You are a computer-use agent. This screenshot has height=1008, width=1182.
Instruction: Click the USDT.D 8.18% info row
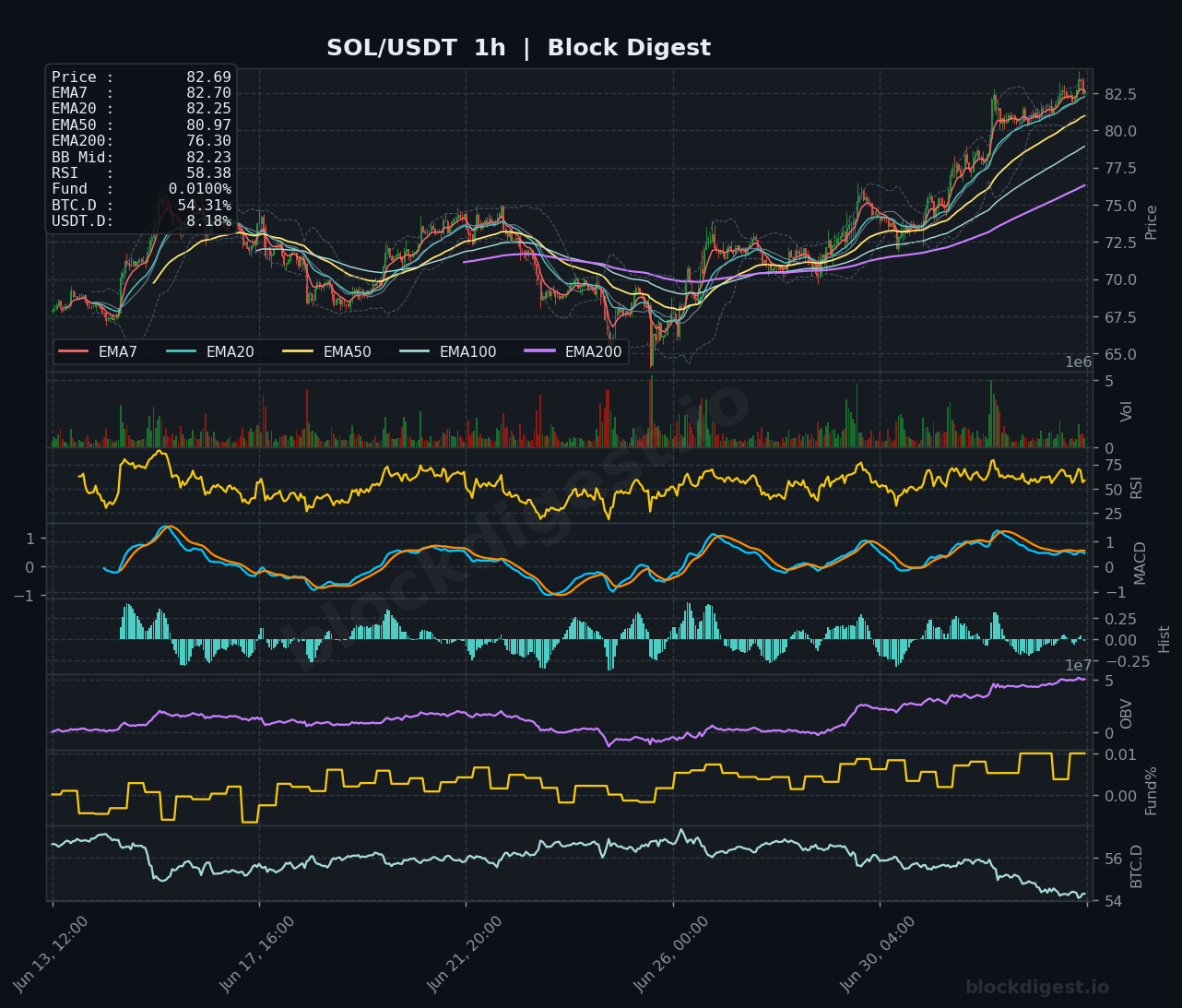click(x=141, y=221)
